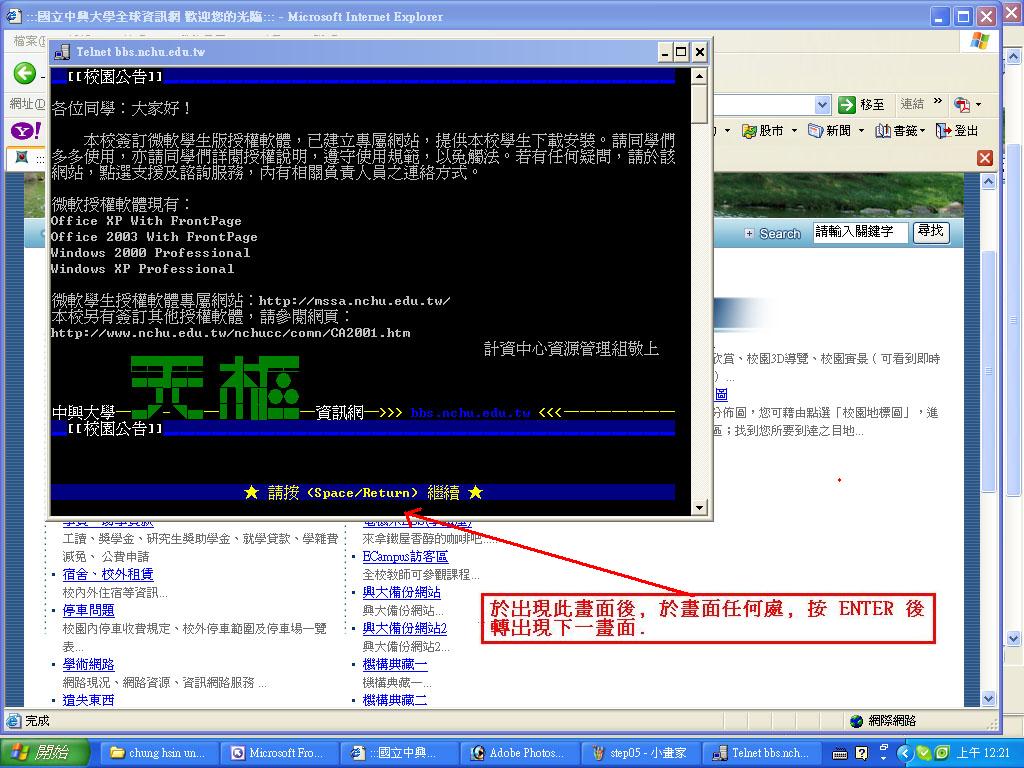The image size is (1024, 768).
Task: Click the green Go arrow beside 移至
Action: tap(846, 104)
